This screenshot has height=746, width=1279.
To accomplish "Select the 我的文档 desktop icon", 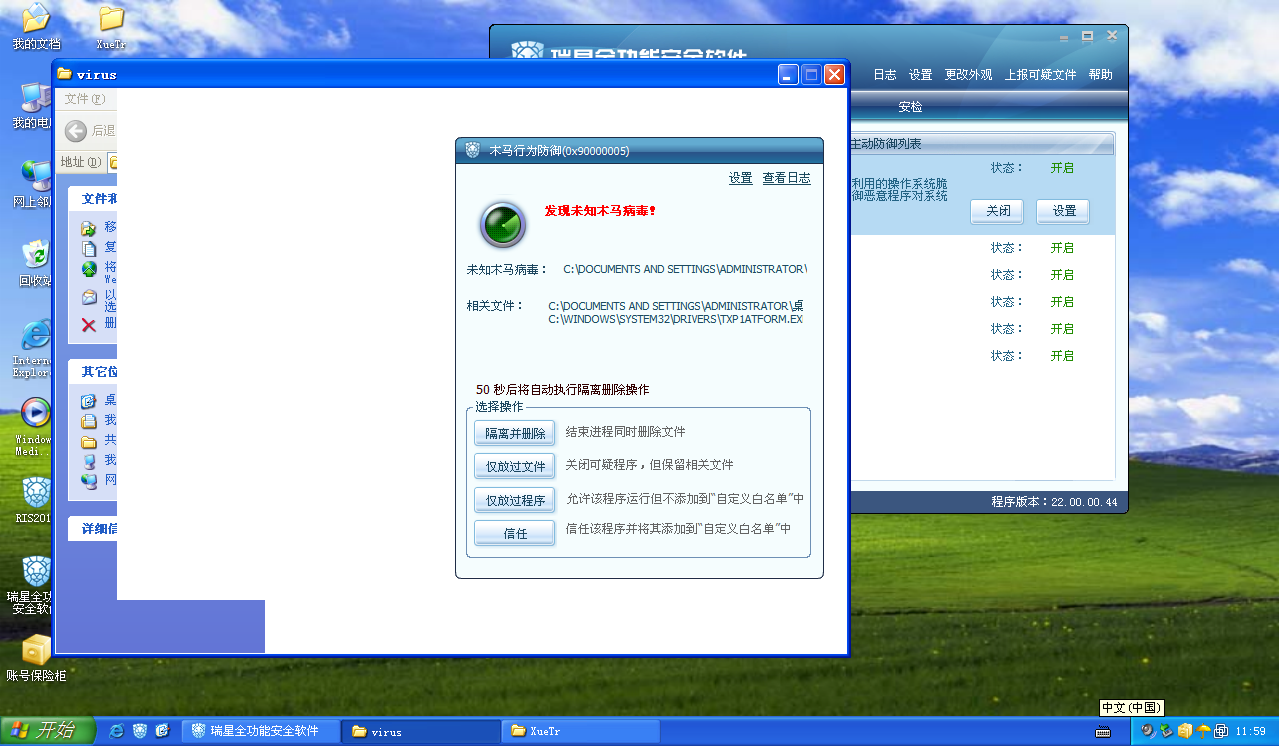I will point(36,27).
